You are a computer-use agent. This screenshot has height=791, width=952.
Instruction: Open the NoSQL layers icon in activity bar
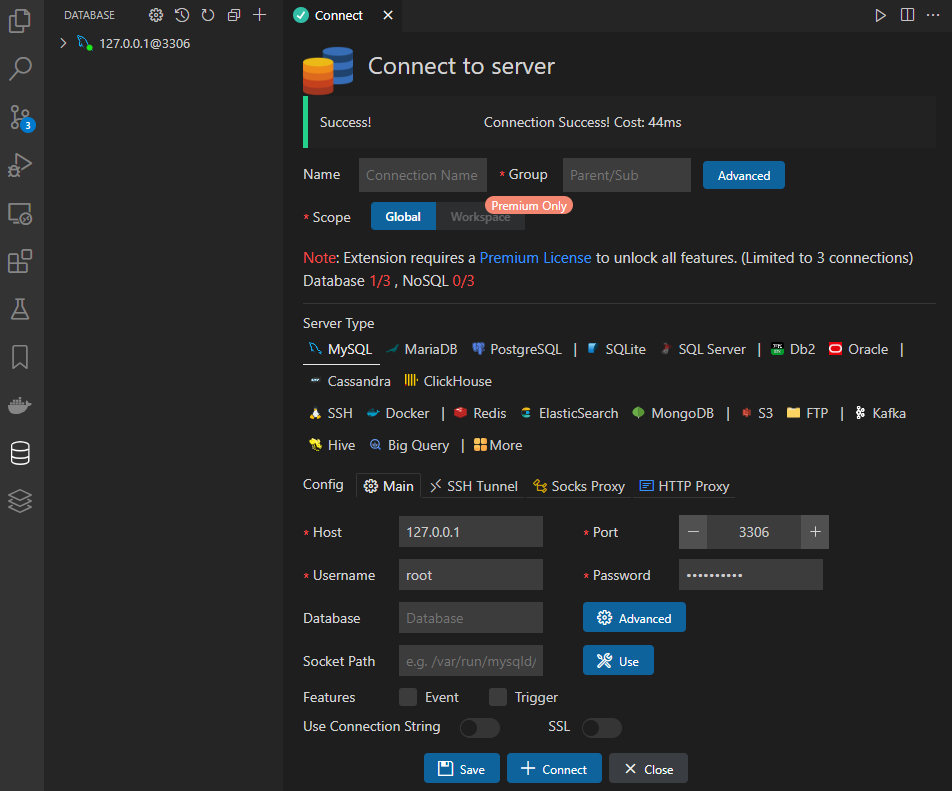20,501
